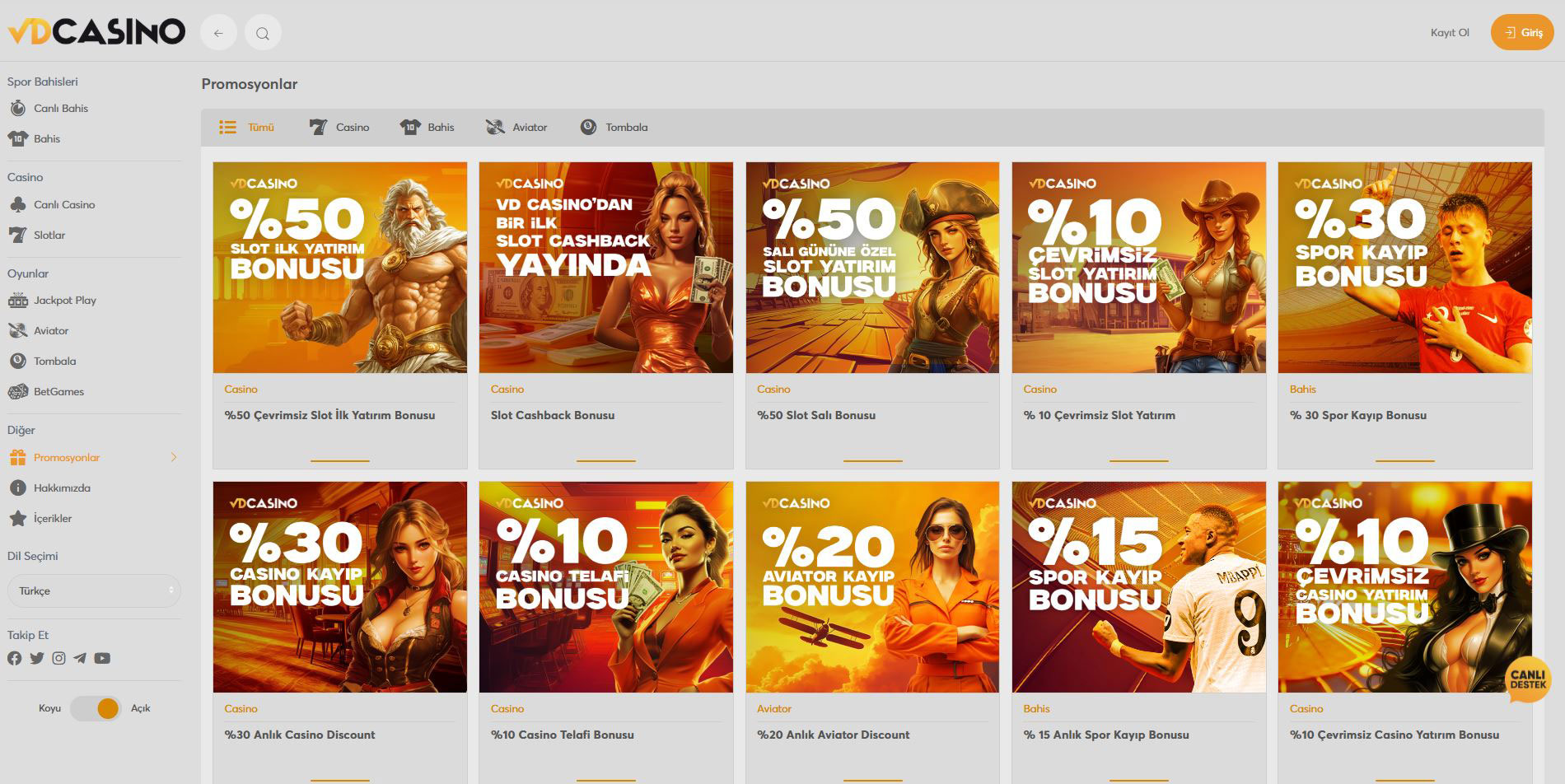Click the Jackpot Play icon
1565x784 pixels.
[17, 300]
